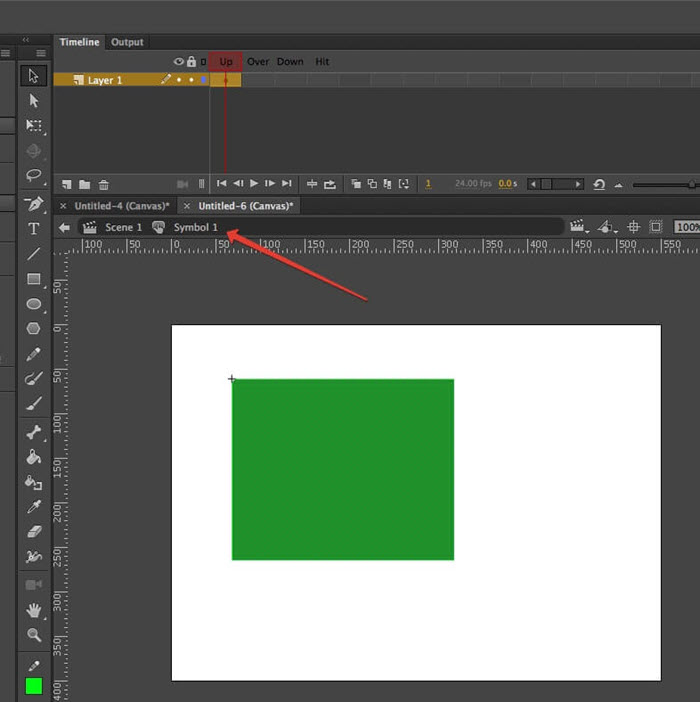Switch to Untitled-4 (Canvas) document tab
The height and width of the screenshot is (702, 700).
(121, 206)
